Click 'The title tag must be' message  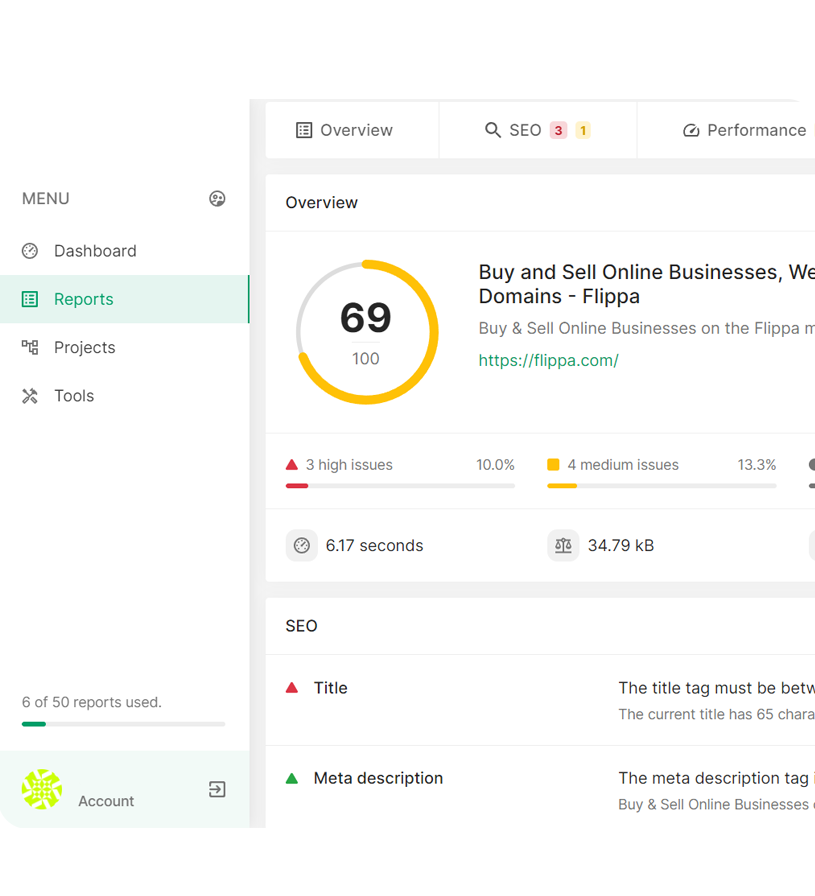[x=717, y=688]
